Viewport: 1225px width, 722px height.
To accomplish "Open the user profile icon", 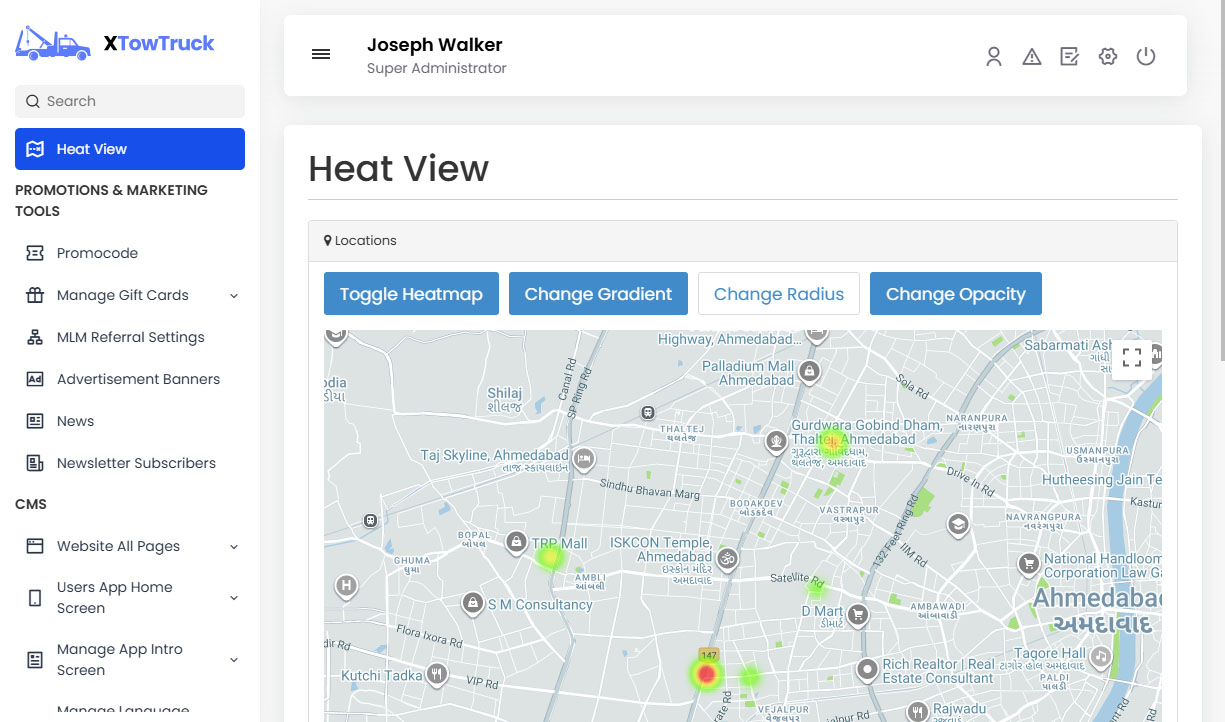I will coord(993,57).
